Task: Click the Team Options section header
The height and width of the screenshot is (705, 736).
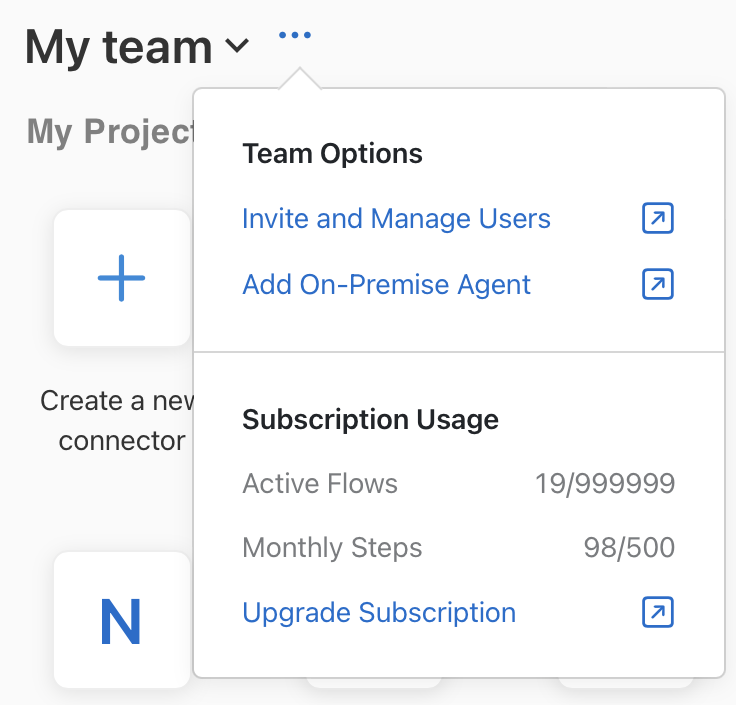Action: click(332, 154)
